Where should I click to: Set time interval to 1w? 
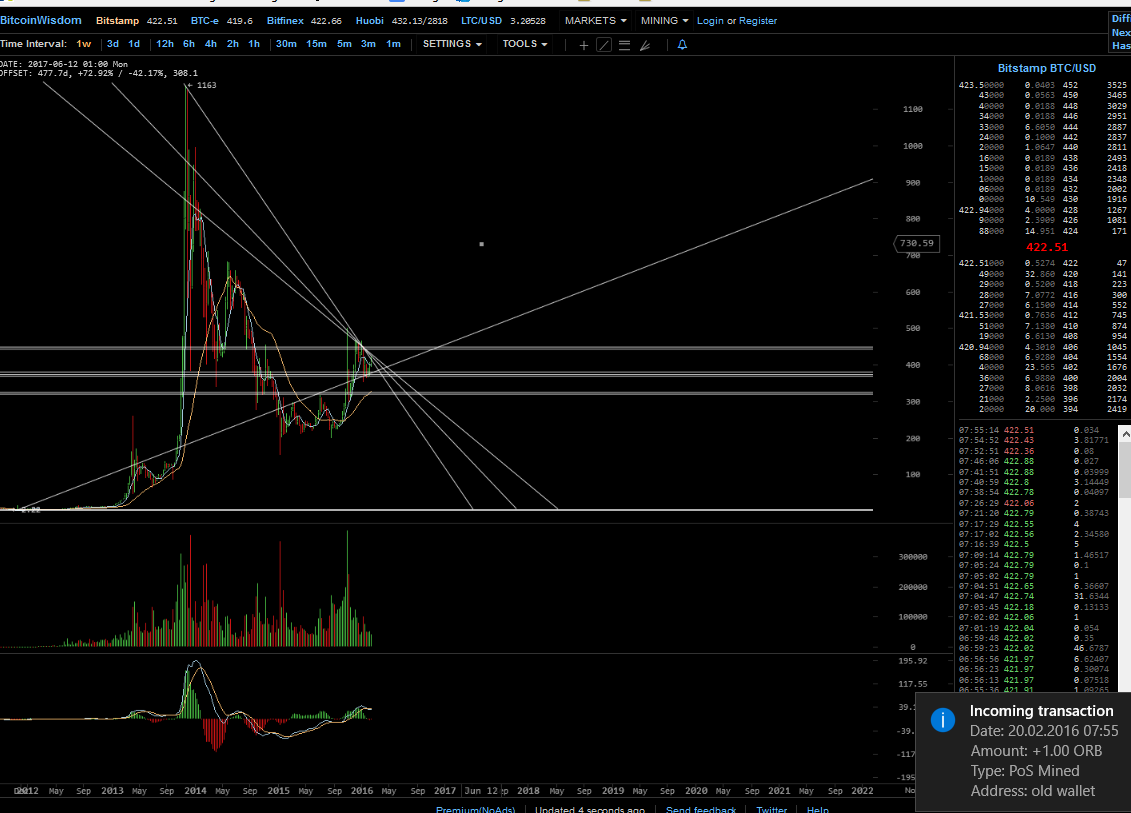coord(84,44)
